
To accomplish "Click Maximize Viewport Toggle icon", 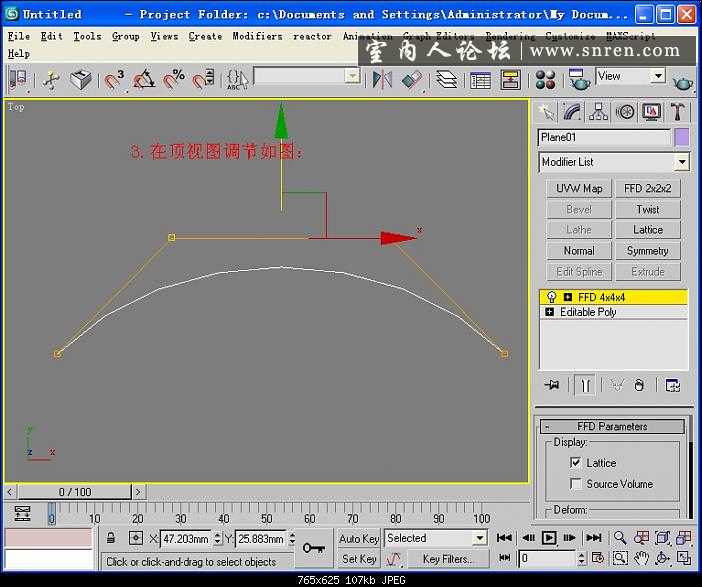I will (684, 558).
